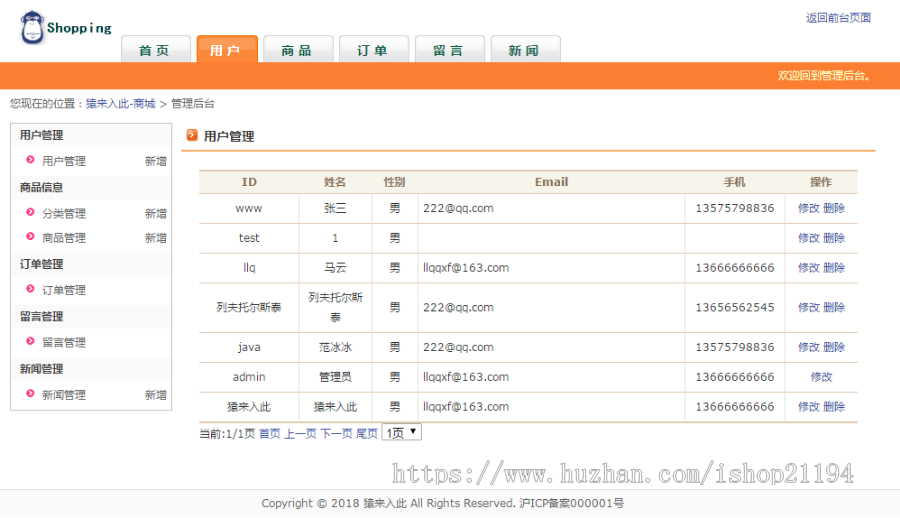Click 修改 for user llq
Screen dimensions: 900x518
809,268
